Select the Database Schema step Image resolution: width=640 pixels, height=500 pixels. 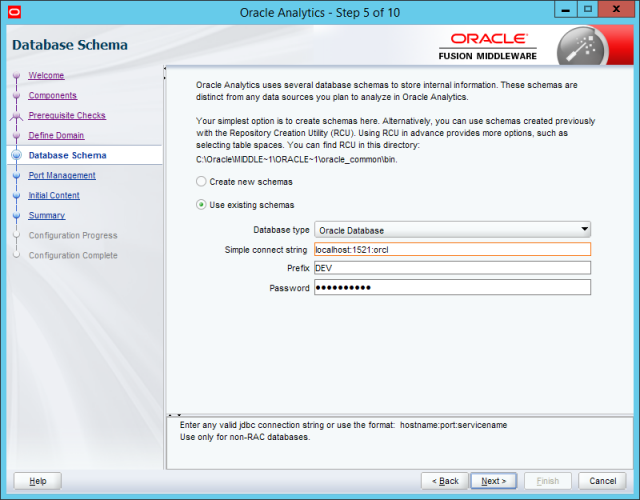[x=67, y=156]
